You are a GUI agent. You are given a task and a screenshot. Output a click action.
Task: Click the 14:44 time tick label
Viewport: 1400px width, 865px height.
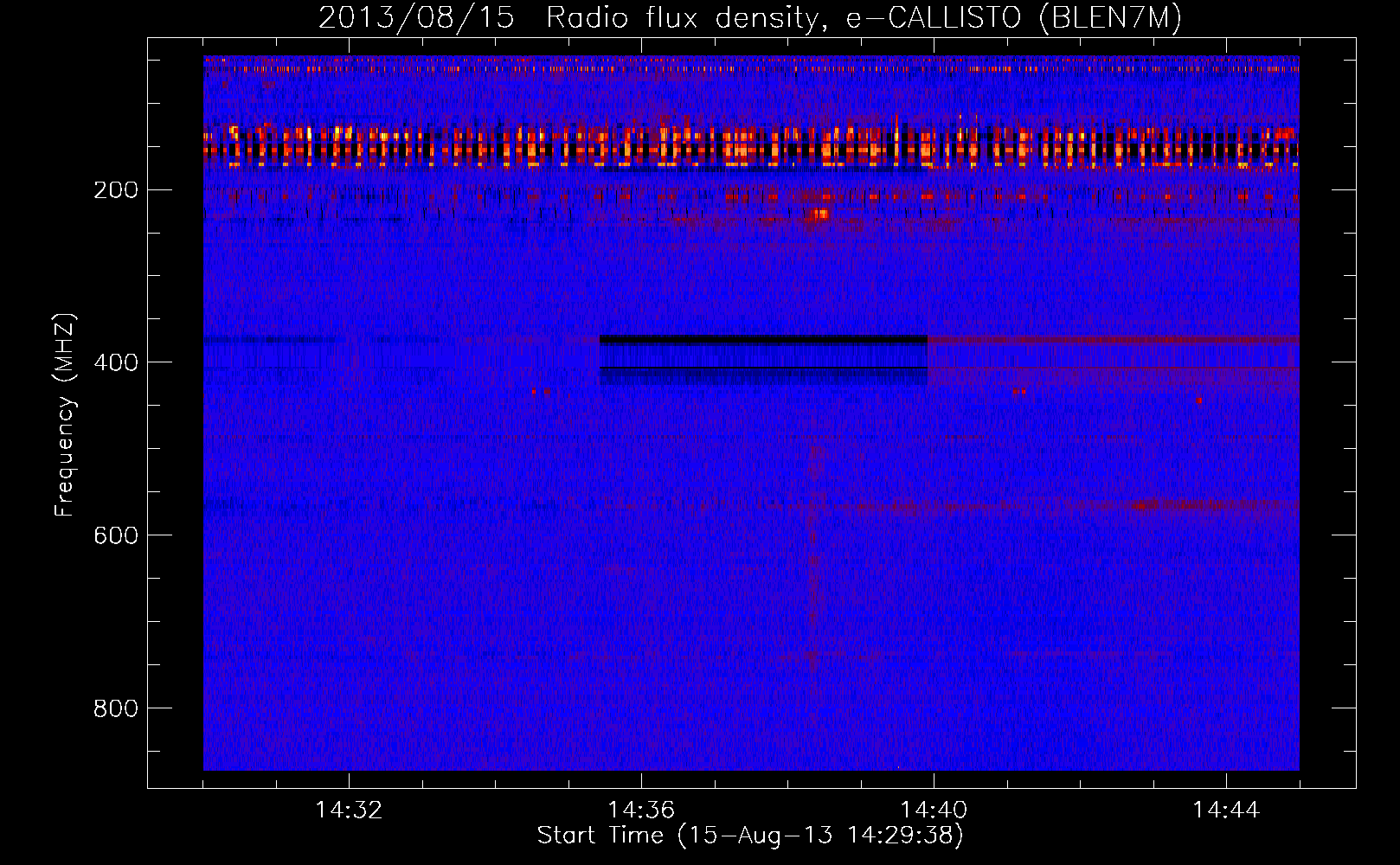[x=1226, y=810]
